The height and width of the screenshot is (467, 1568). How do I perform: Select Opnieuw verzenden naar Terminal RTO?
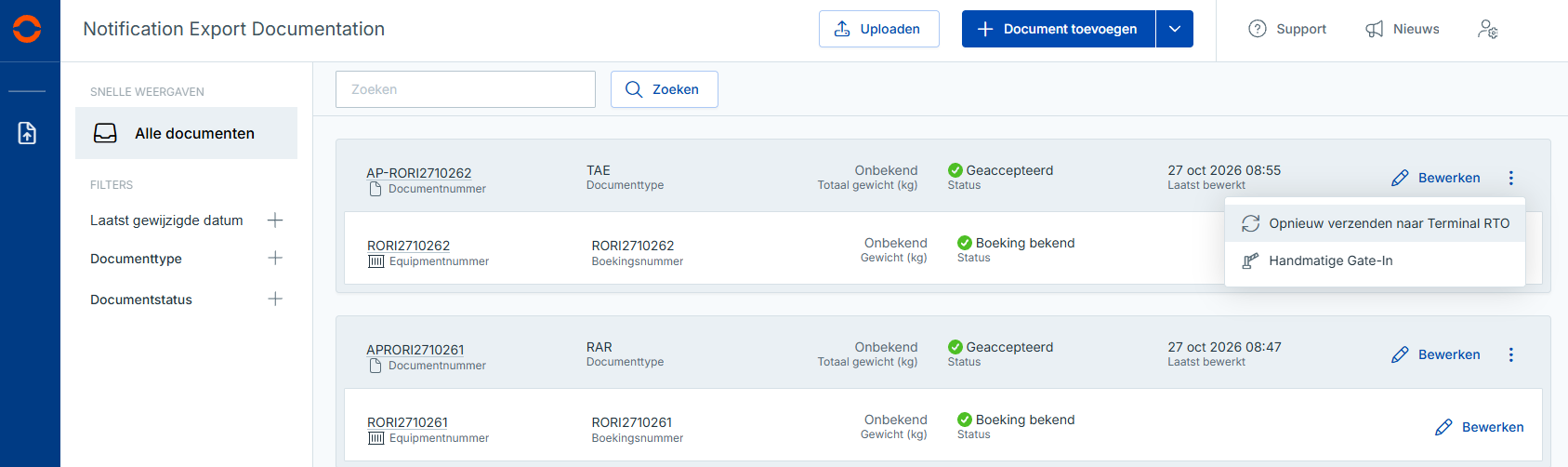1376,223
